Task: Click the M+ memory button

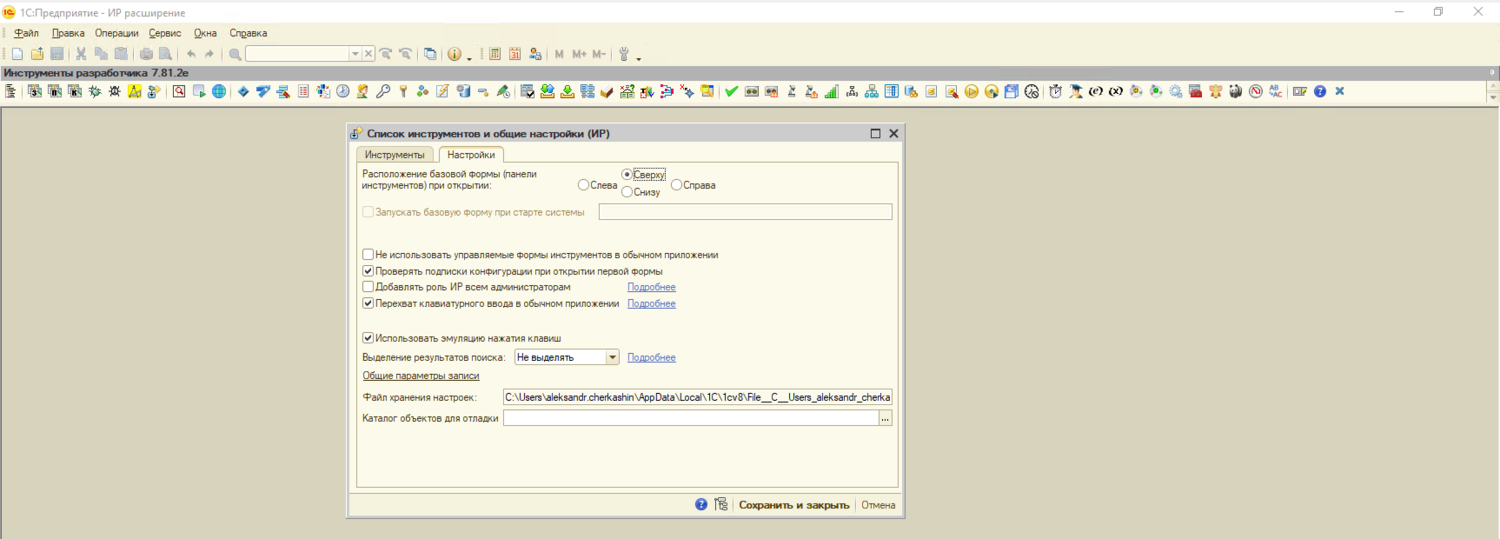Action: coord(579,54)
